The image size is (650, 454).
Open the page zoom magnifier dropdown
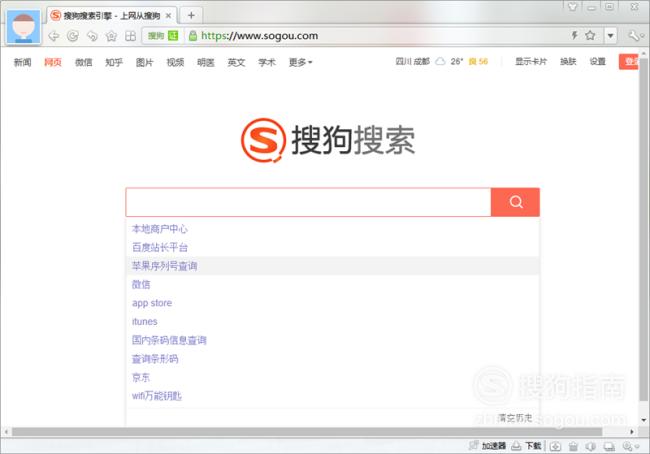[x=633, y=446]
